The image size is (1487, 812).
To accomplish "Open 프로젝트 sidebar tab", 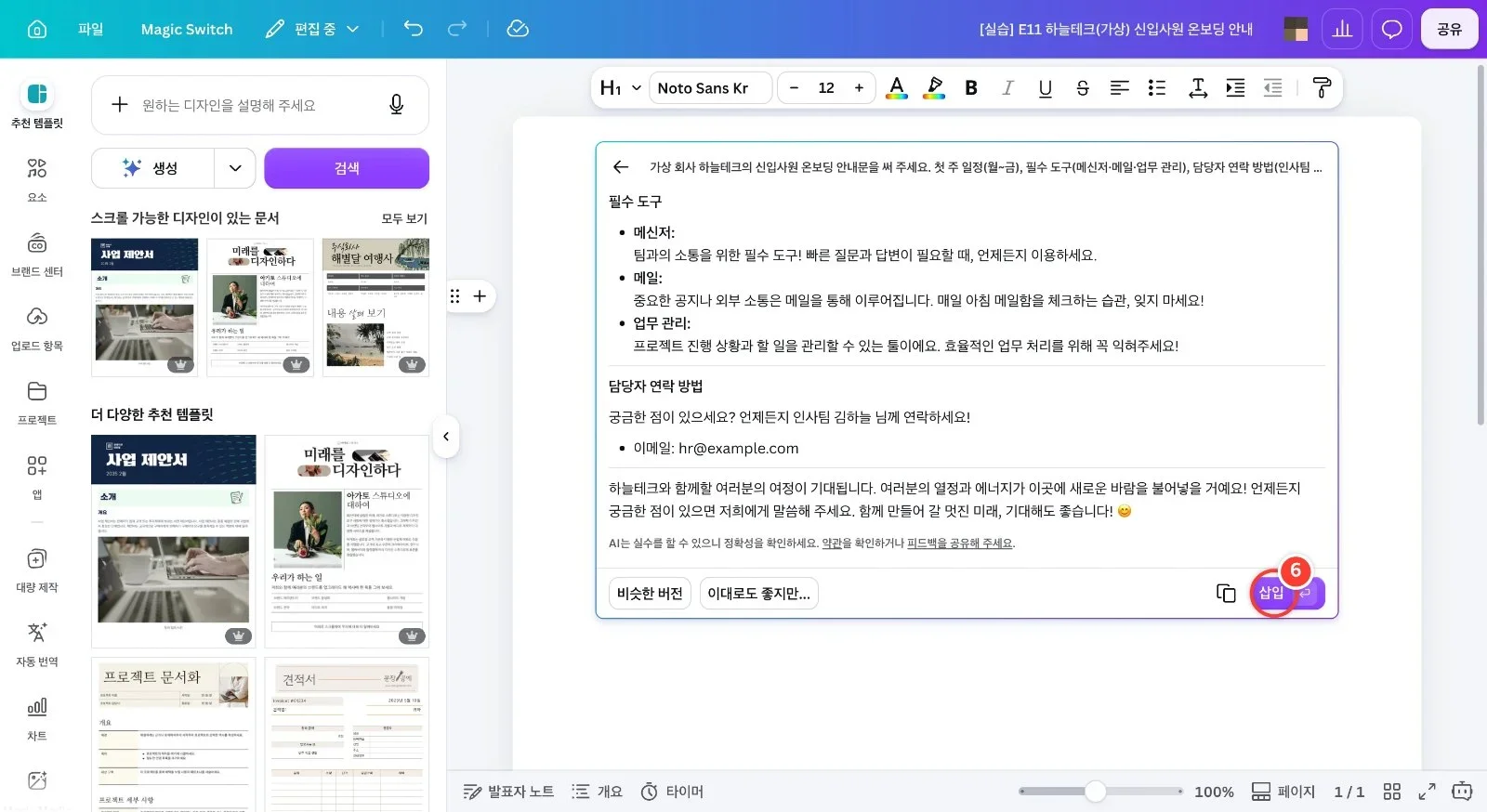I will pyautogui.click(x=37, y=402).
